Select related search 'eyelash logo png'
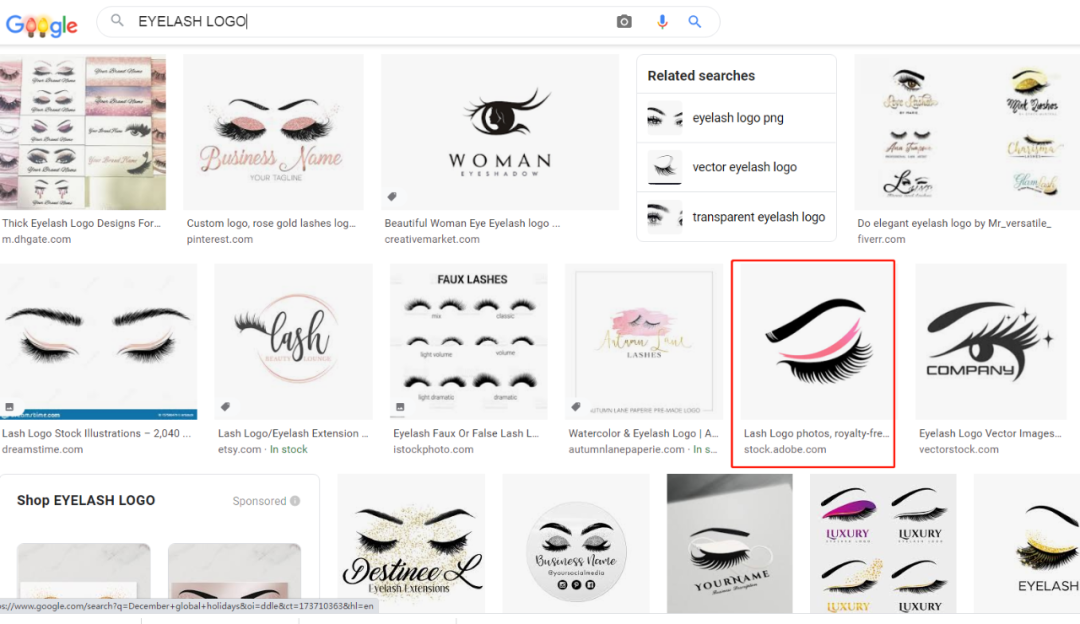Image resolution: width=1080 pixels, height=624 pixels. (736, 118)
